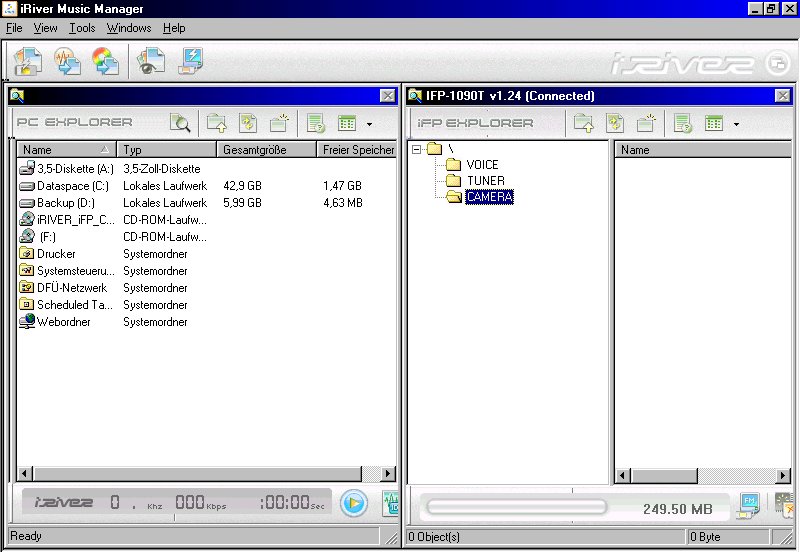Select the Drucker system folder
This screenshot has height=552, width=800.
[x=47, y=254]
